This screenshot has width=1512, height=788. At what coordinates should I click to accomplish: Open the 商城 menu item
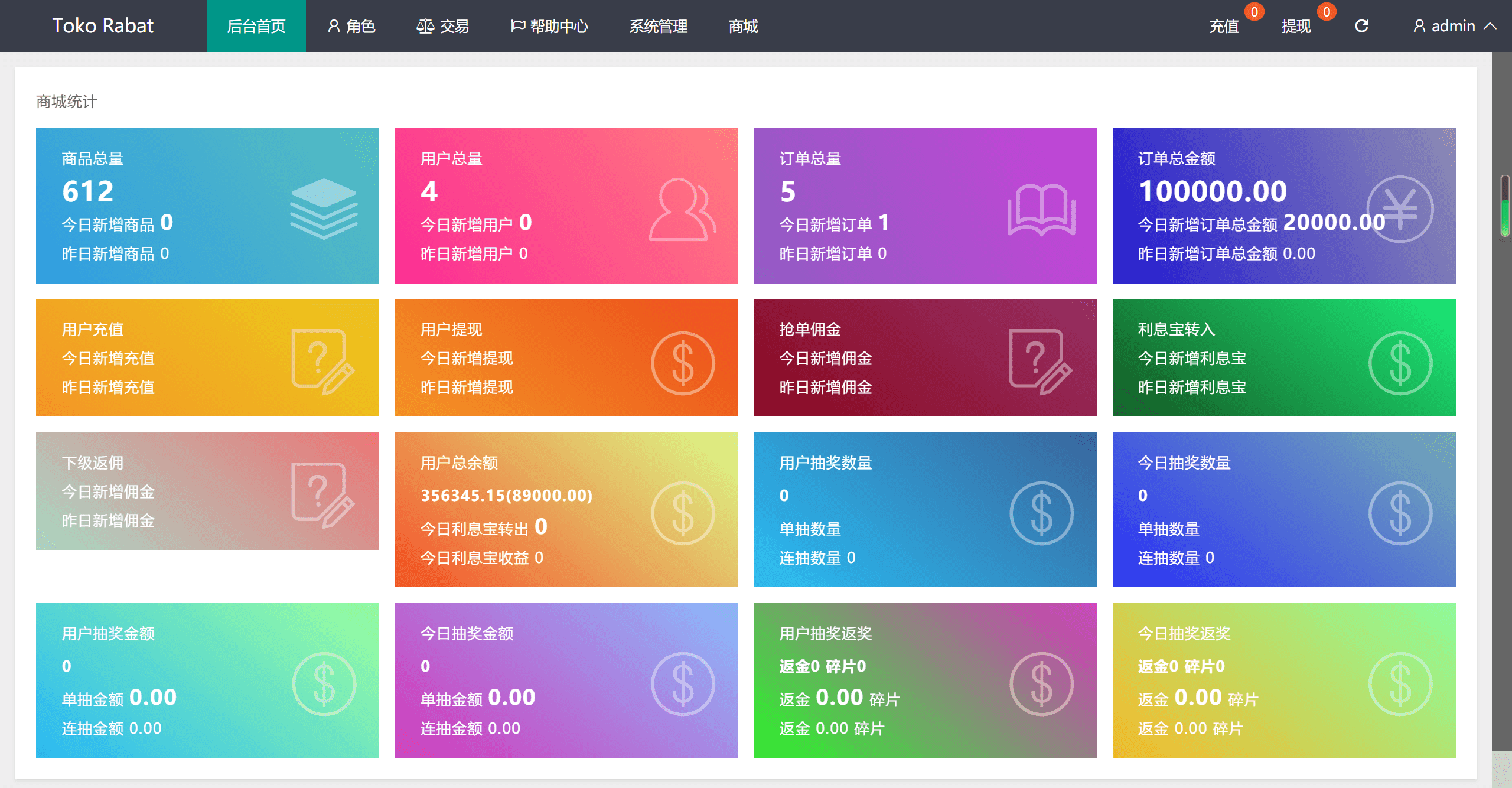743,26
